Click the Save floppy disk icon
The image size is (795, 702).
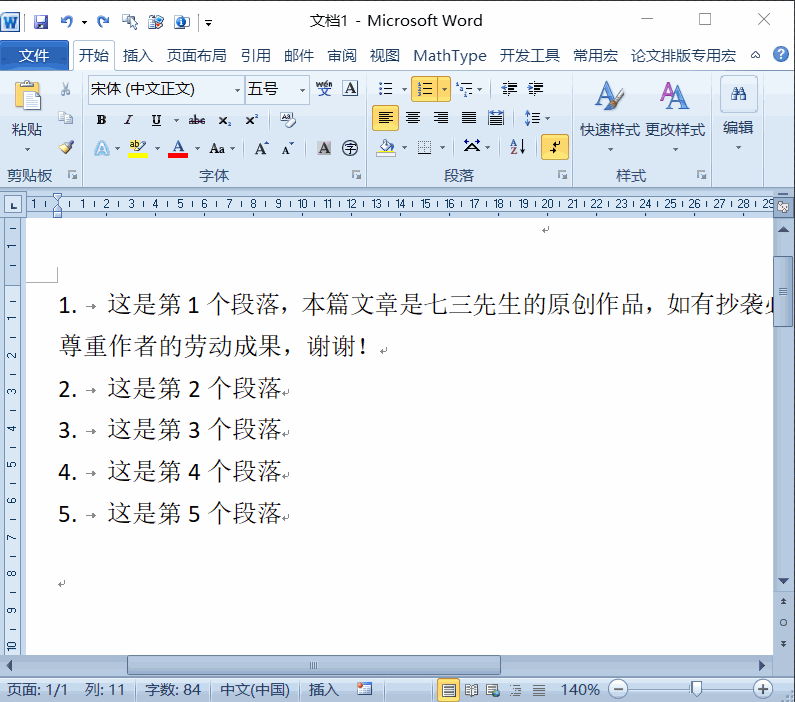41,22
